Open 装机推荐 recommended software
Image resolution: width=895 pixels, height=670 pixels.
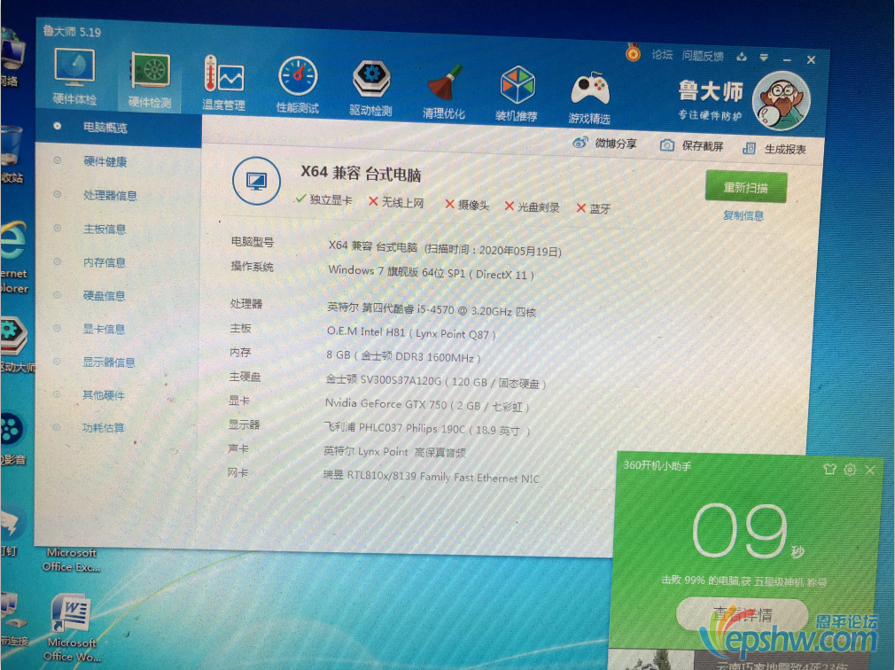pos(517,94)
